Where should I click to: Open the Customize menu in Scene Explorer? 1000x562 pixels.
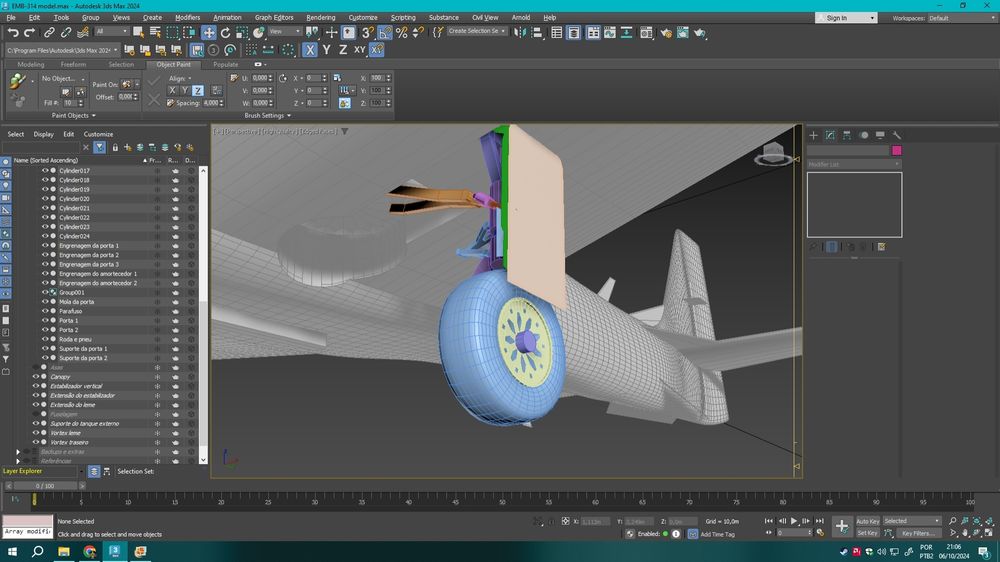(98, 134)
